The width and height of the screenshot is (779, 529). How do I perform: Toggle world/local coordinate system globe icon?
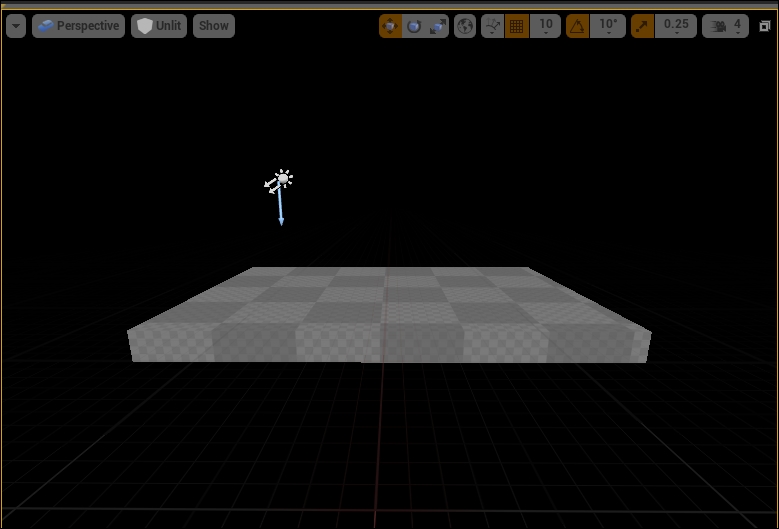[465, 26]
